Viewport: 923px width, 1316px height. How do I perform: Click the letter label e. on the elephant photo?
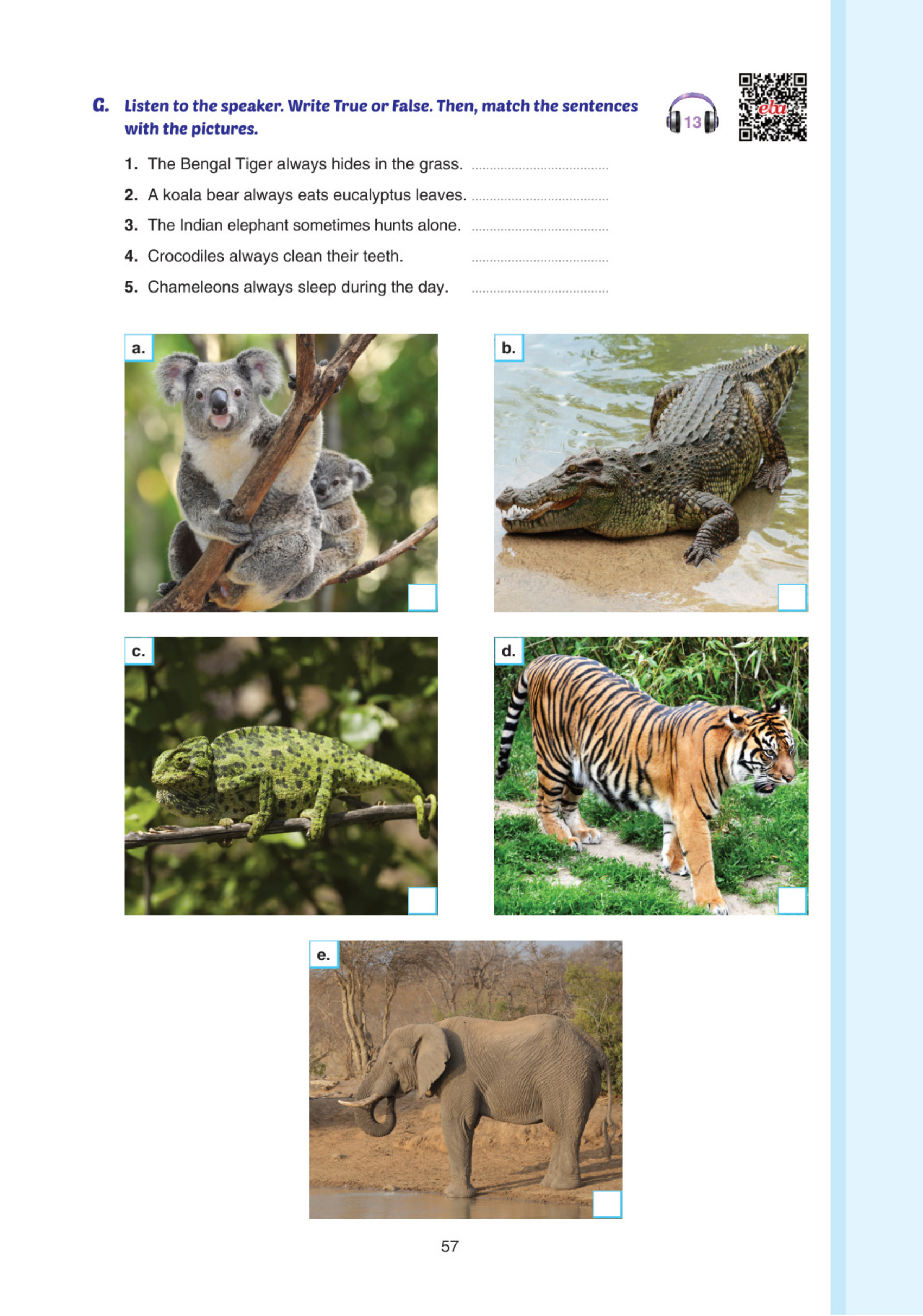(324, 955)
